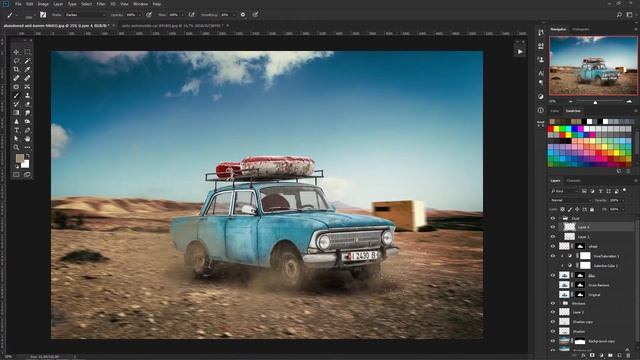The image size is (640, 360).
Task: Open the layer Fill arrow
Action: (x=622, y=209)
